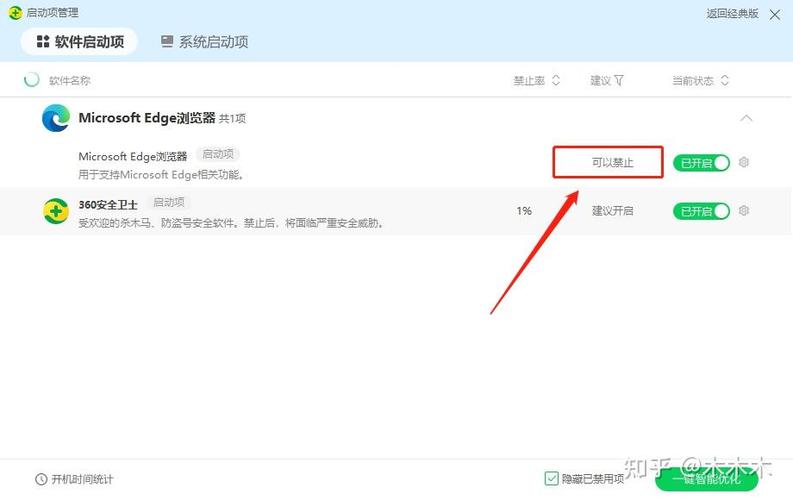This screenshot has width=793, height=500.
Task: Click the Edge 启动项 tag label
Action: (x=218, y=154)
